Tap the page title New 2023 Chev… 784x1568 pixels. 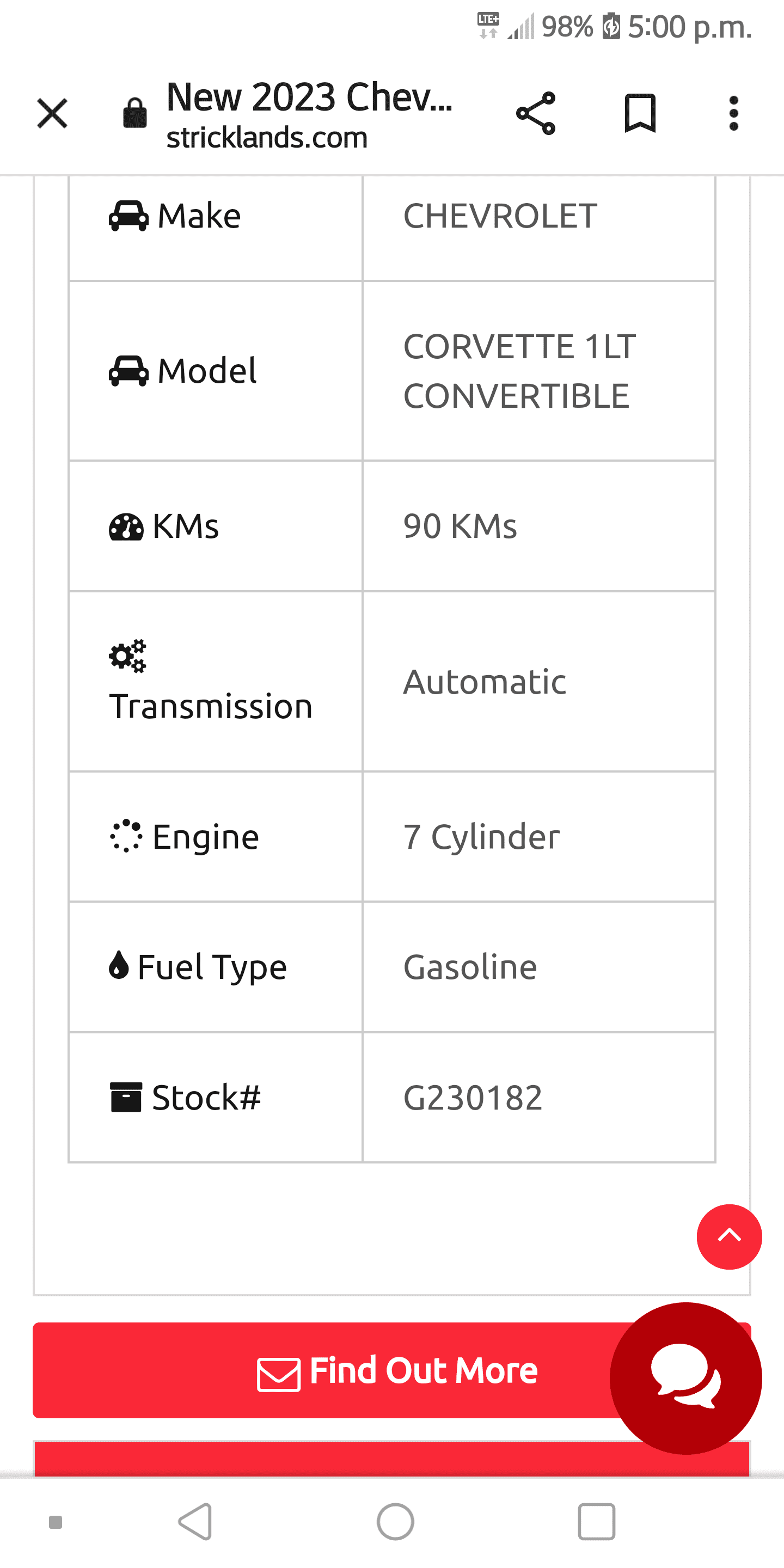[309, 97]
